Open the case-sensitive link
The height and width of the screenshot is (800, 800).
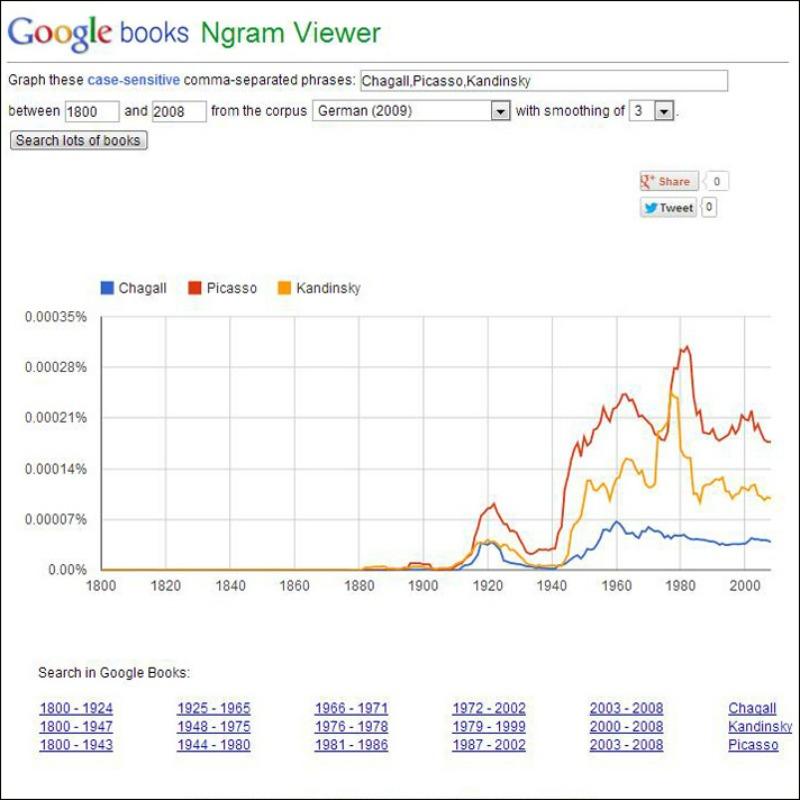coord(134,80)
